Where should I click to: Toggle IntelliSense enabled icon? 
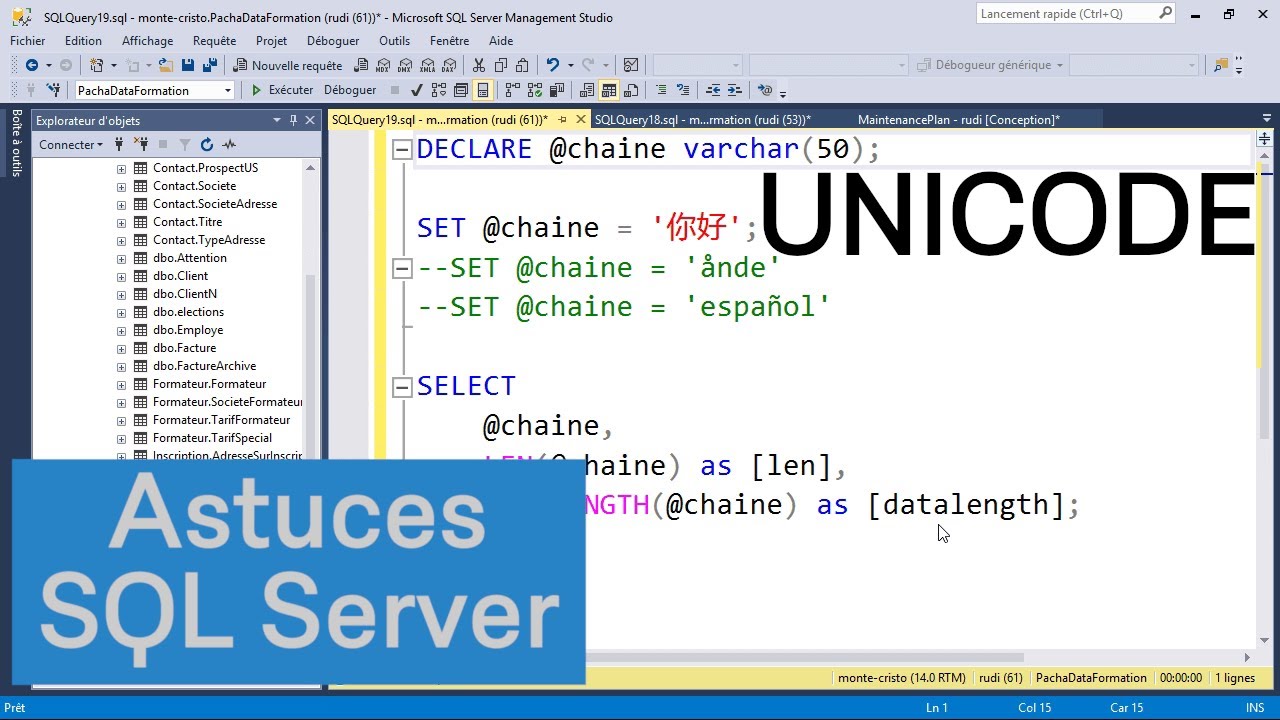click(x=483, y=90)
